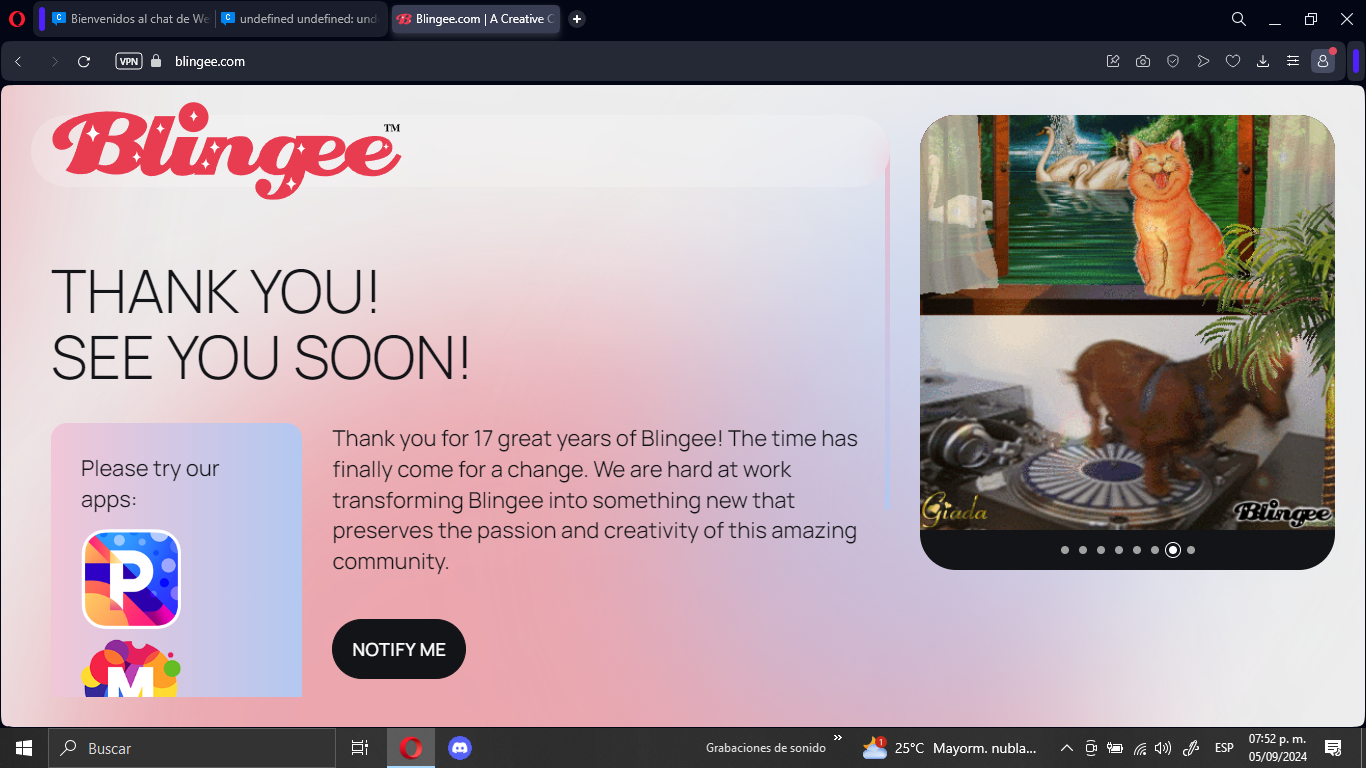This screenshot has width=1366, height=770.
Task: Open the clock showing 07:52 p. m.
Action: tap(1277, 748)
